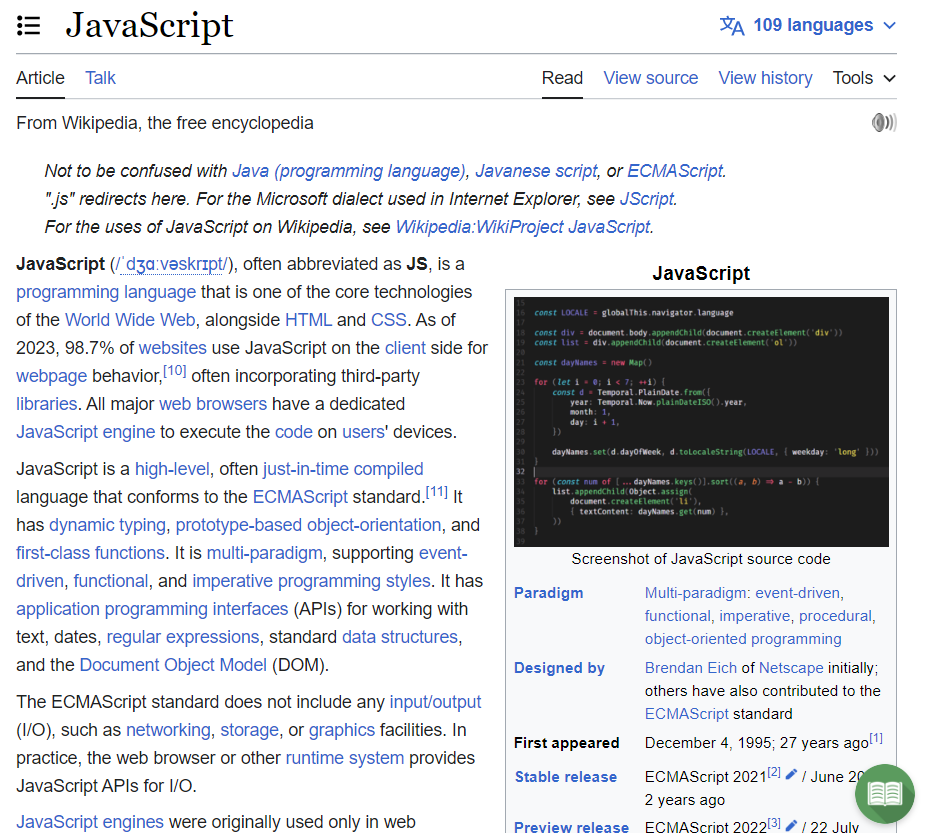Follow the Javanese script link
The width and height of the screenshot is (926, 833).
[x=536, y=171]
